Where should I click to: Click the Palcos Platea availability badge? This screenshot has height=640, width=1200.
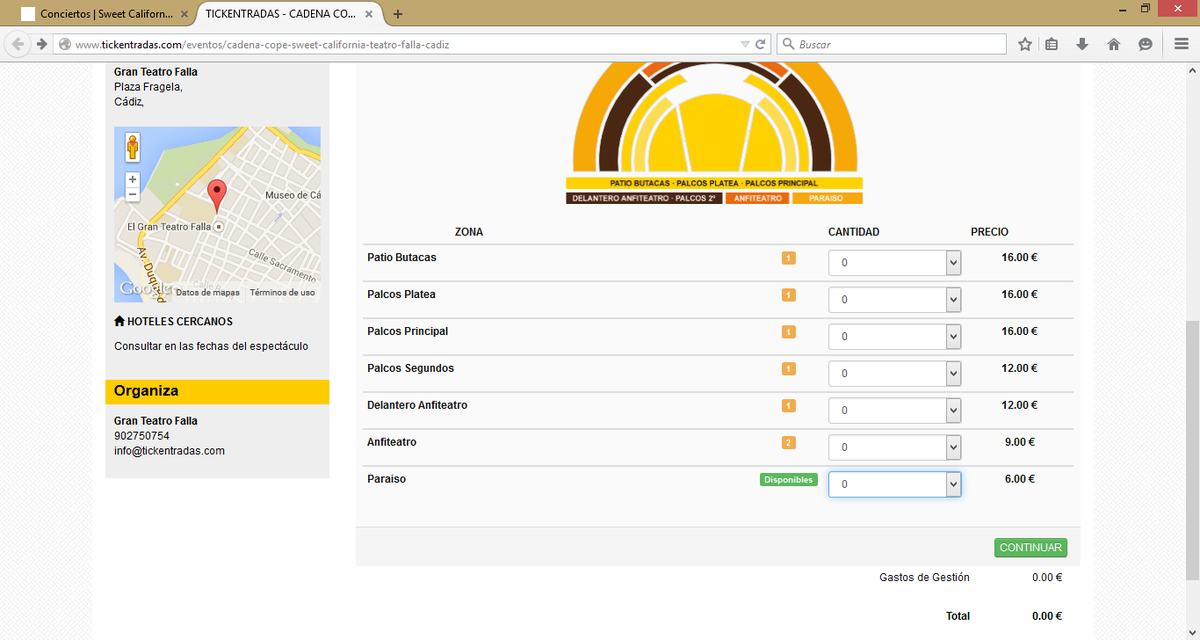point(788,295)
